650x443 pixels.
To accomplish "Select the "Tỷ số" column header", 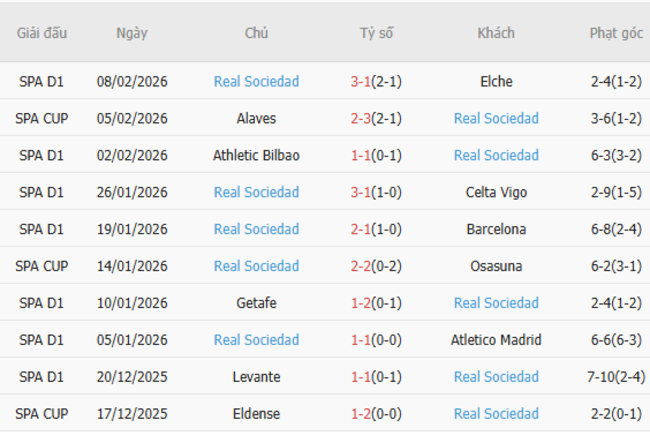I will click(377, 33).
